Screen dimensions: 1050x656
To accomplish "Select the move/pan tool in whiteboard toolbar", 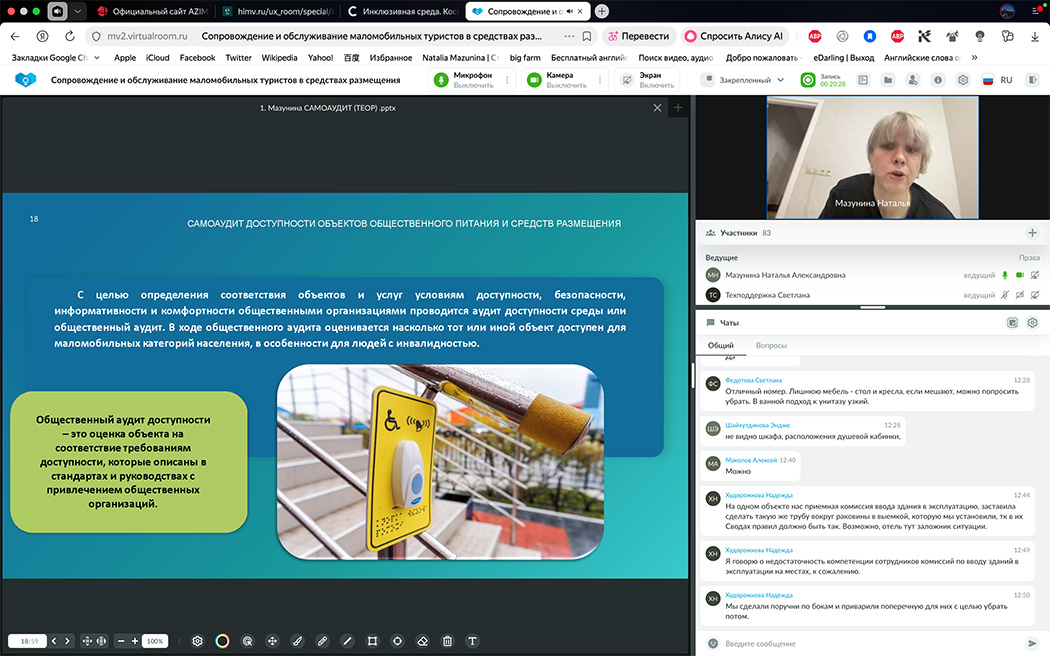I will point(273,641).
